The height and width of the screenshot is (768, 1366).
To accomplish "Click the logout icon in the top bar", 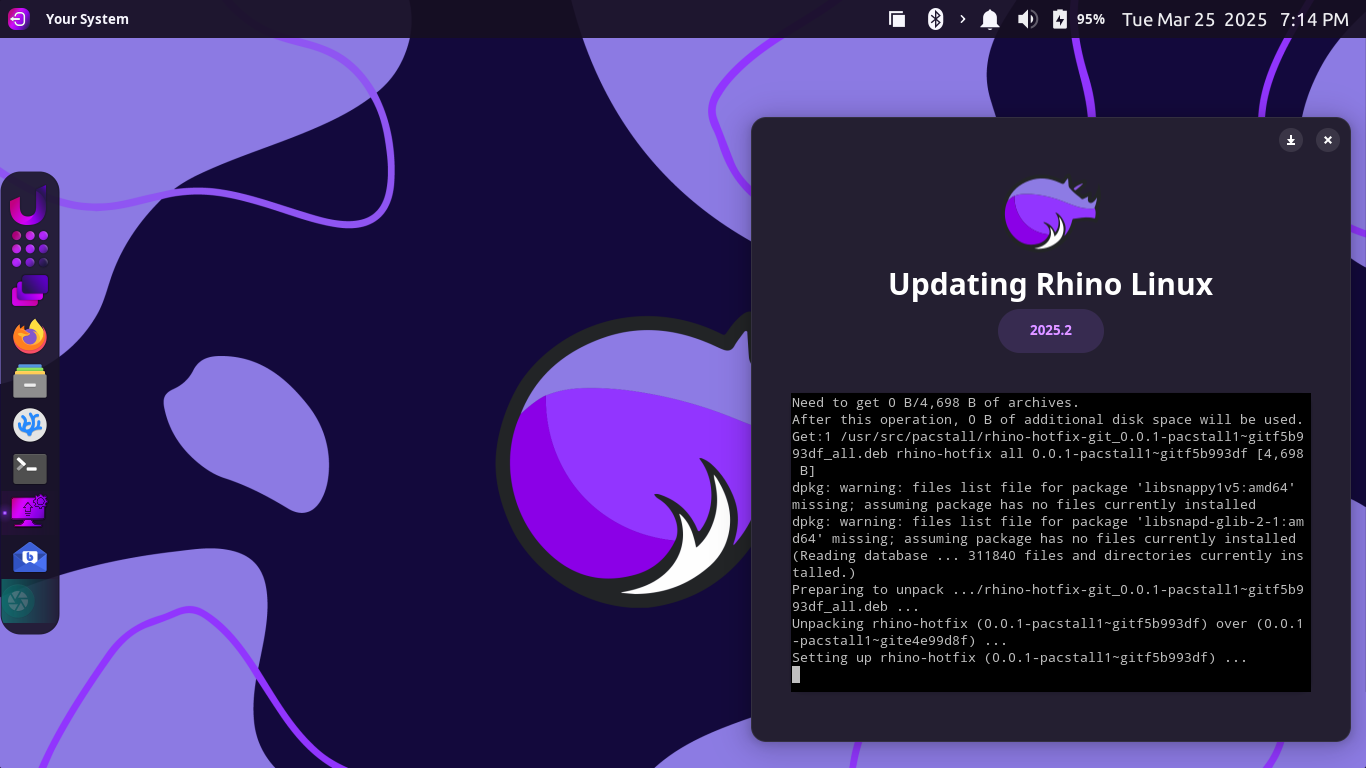I will (18, 18).
